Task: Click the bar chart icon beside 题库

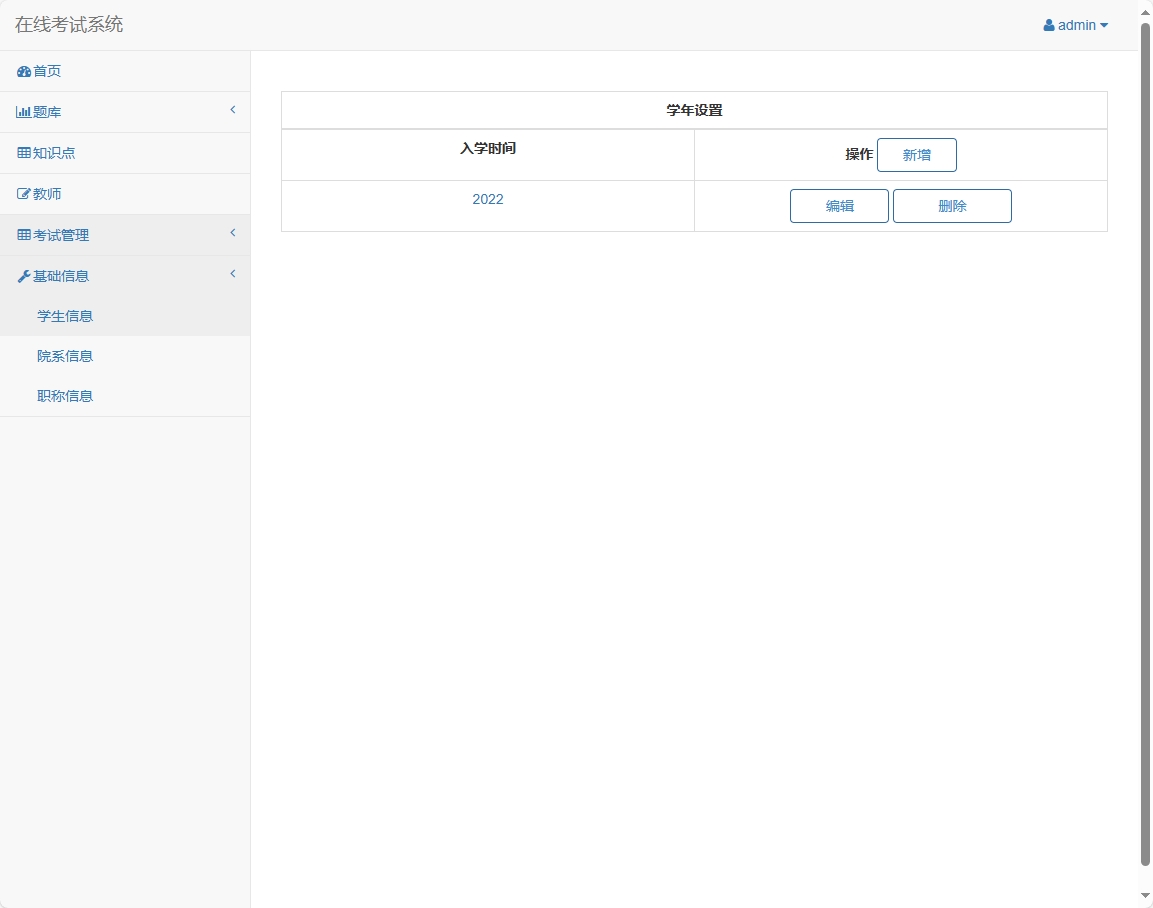Action: pos(24,112)
